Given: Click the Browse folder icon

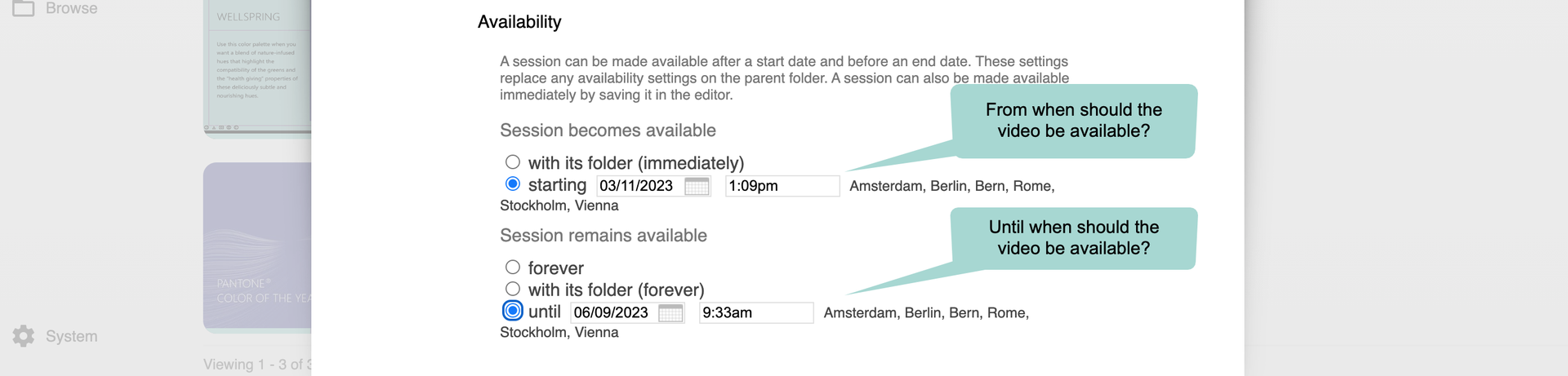Looking at the screenshot, I should tap(23, 8).
